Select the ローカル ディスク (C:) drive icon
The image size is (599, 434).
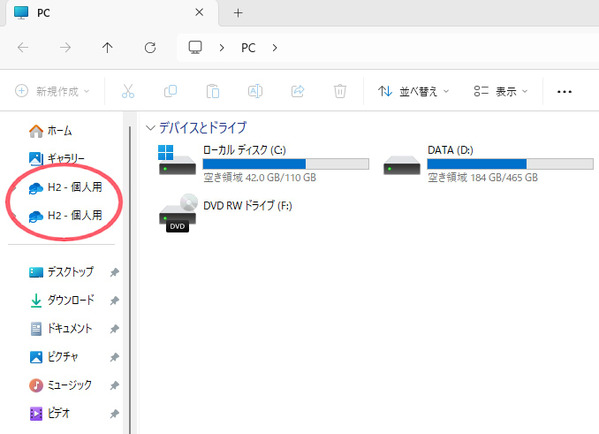coord(177,160)
